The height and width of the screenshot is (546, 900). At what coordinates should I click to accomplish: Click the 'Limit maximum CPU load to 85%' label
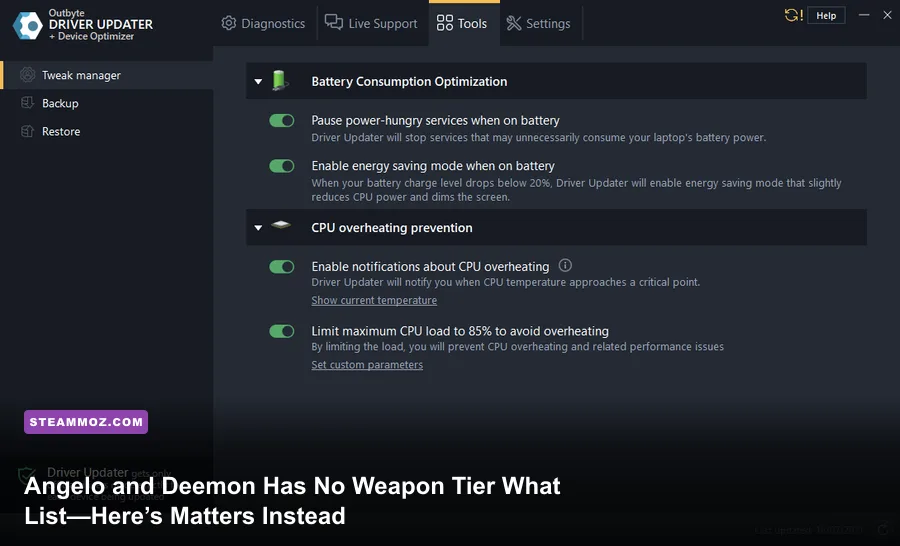(x=460, y=331)
